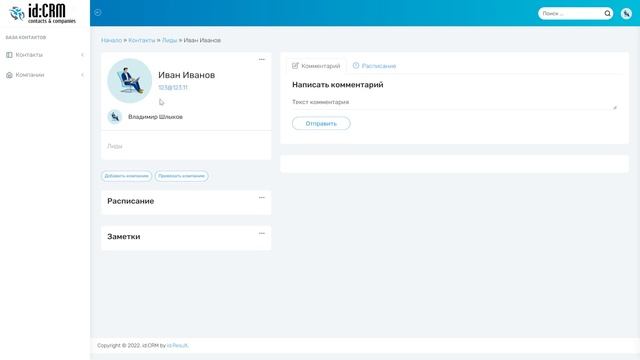Open three-dot menu on Заметки card
This screenshot has height=360, width=640.
tap(262, 233)
